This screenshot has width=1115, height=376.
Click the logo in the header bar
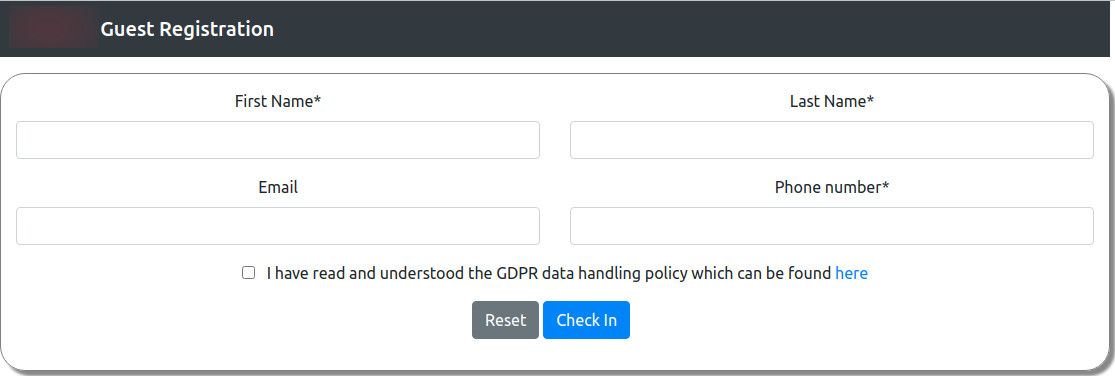click(x=54, y=29)
